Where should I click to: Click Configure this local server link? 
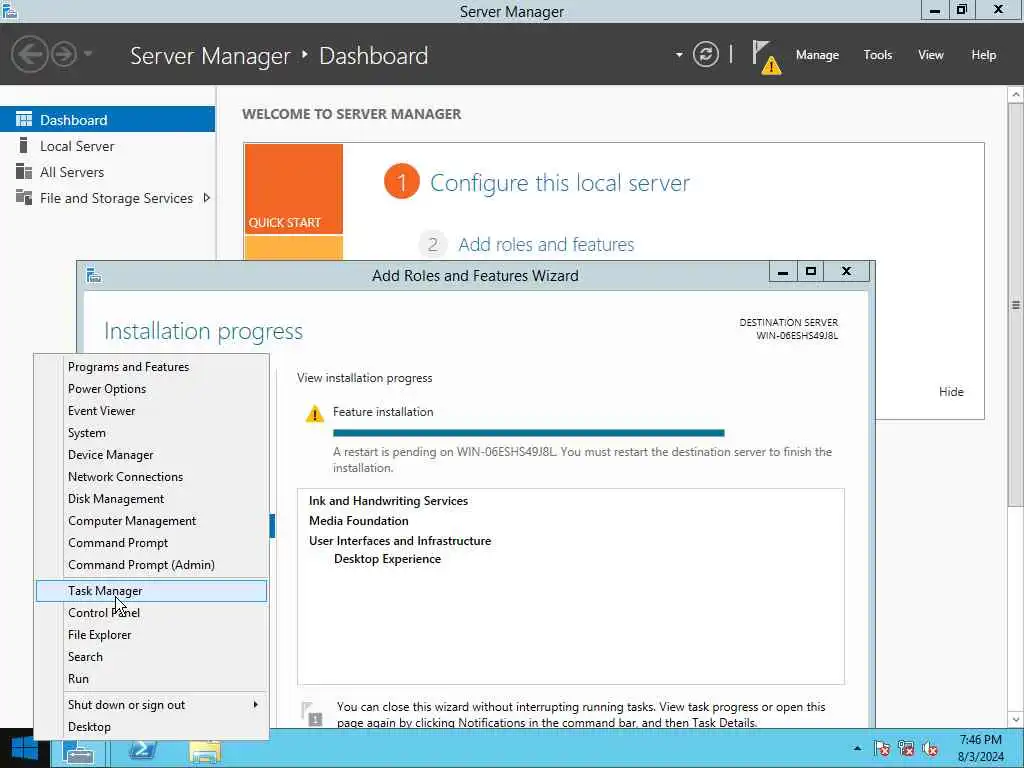point(559,183)
